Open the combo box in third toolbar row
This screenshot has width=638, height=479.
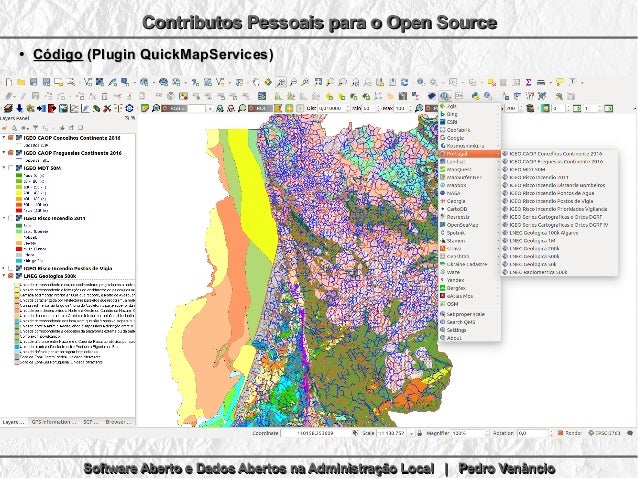point(201,109)
